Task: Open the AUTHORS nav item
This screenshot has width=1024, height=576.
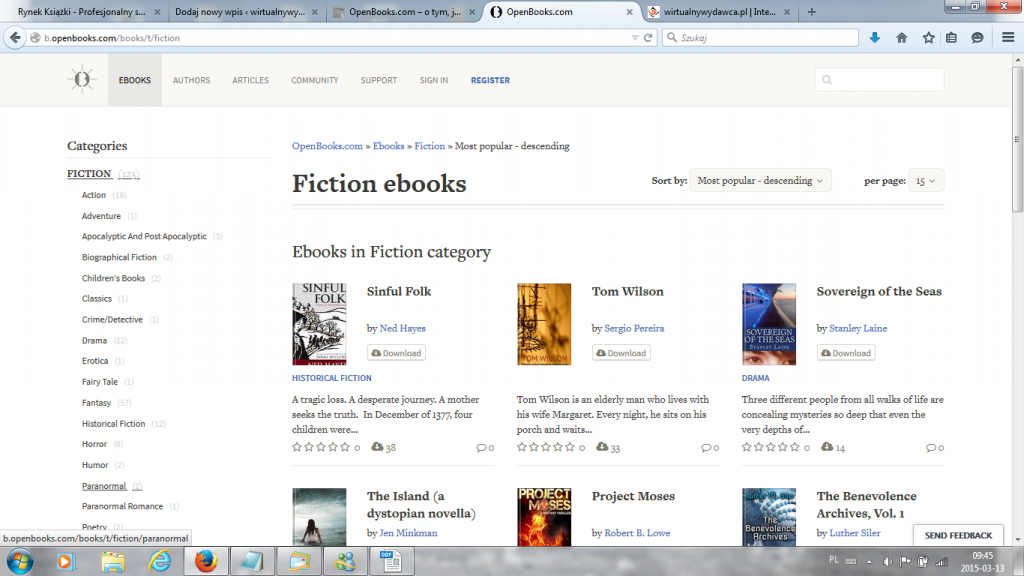Action: pyautogui.click(x=191, y=80)
